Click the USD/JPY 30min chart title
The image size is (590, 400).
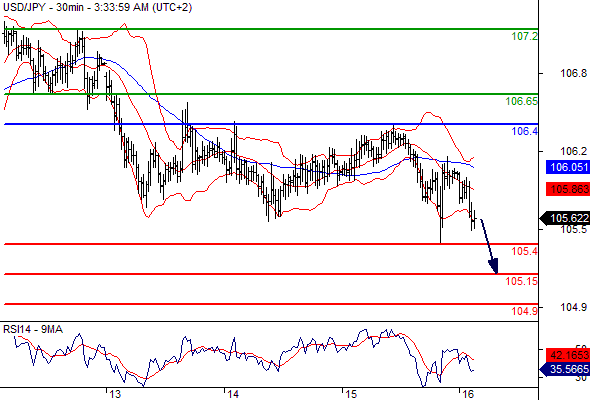(x=97, y=7)
